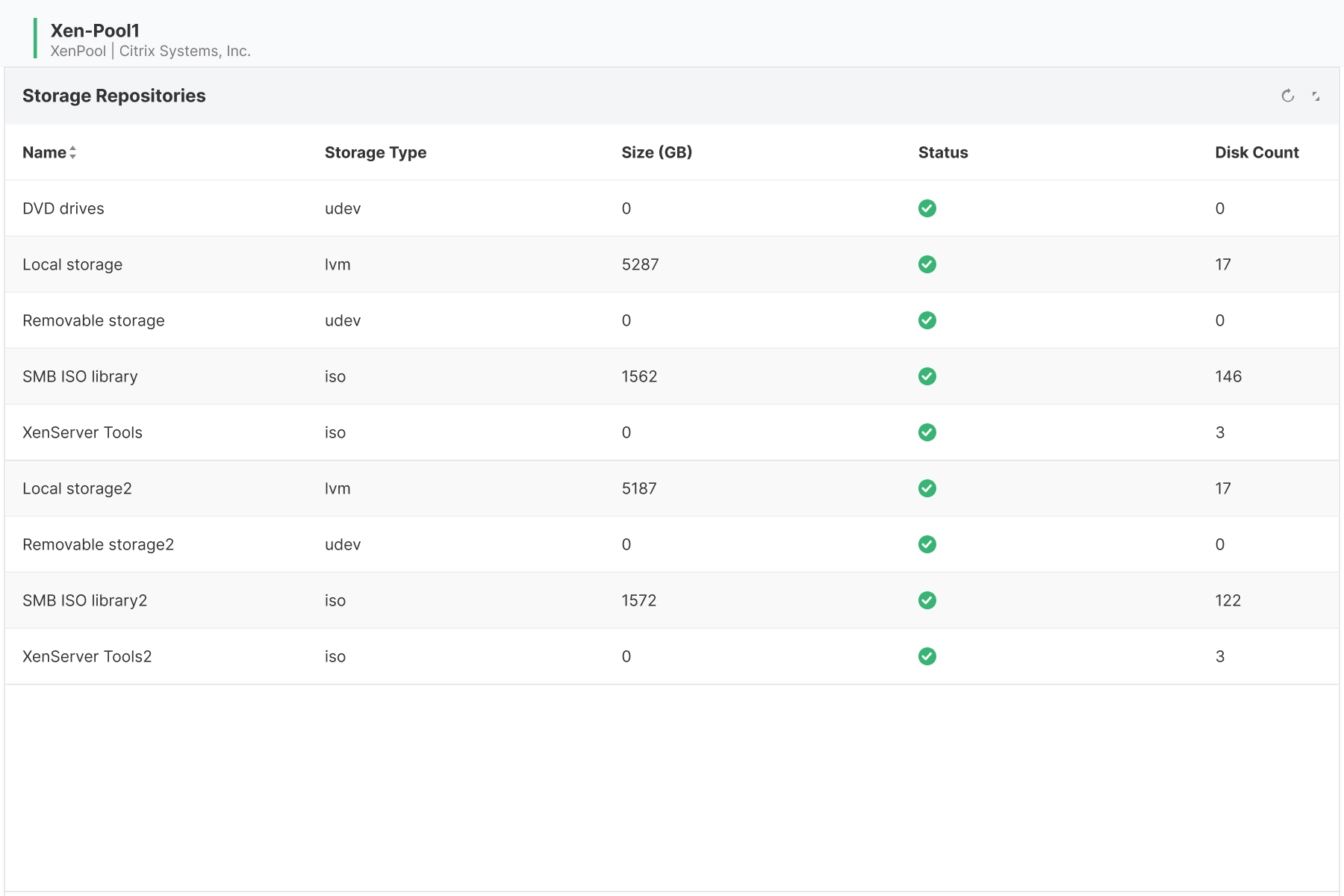Click the Status column header
Image resolution: width=1344 pixels, height=896 pixels.
[943, 152]
